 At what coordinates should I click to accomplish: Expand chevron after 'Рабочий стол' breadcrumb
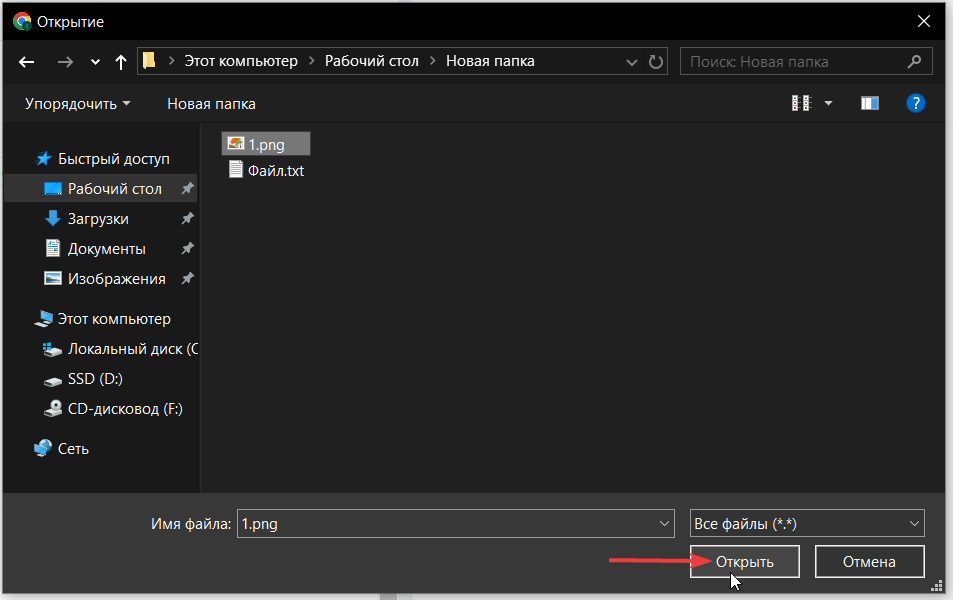point(433,61)
